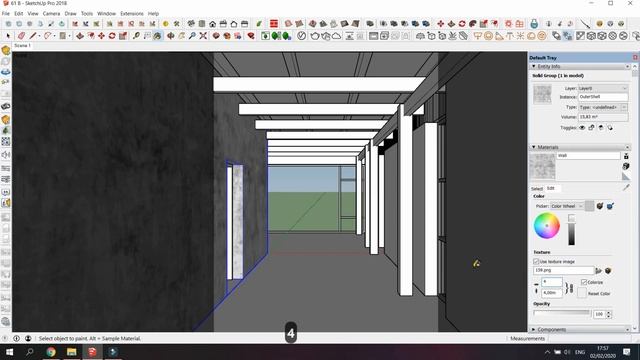640x360 pixels.
Task: Open the Extensions menu
Action: 132,13
